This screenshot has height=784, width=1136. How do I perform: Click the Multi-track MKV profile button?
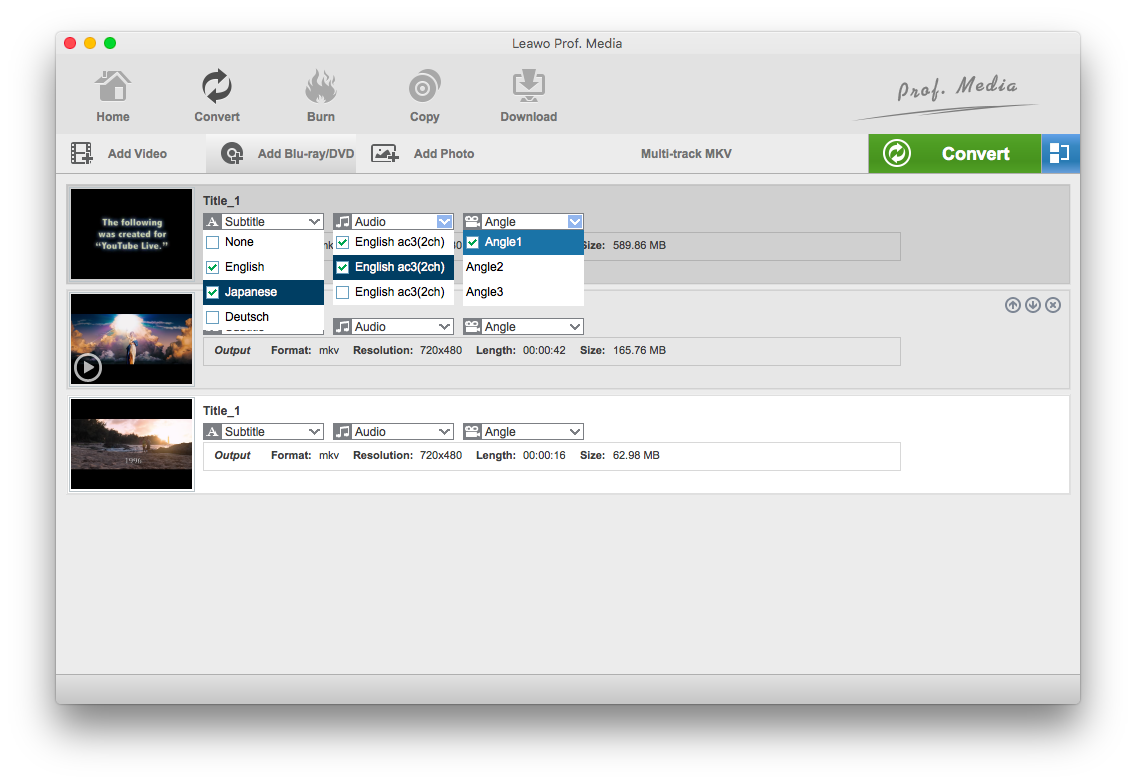pos(686,154)
